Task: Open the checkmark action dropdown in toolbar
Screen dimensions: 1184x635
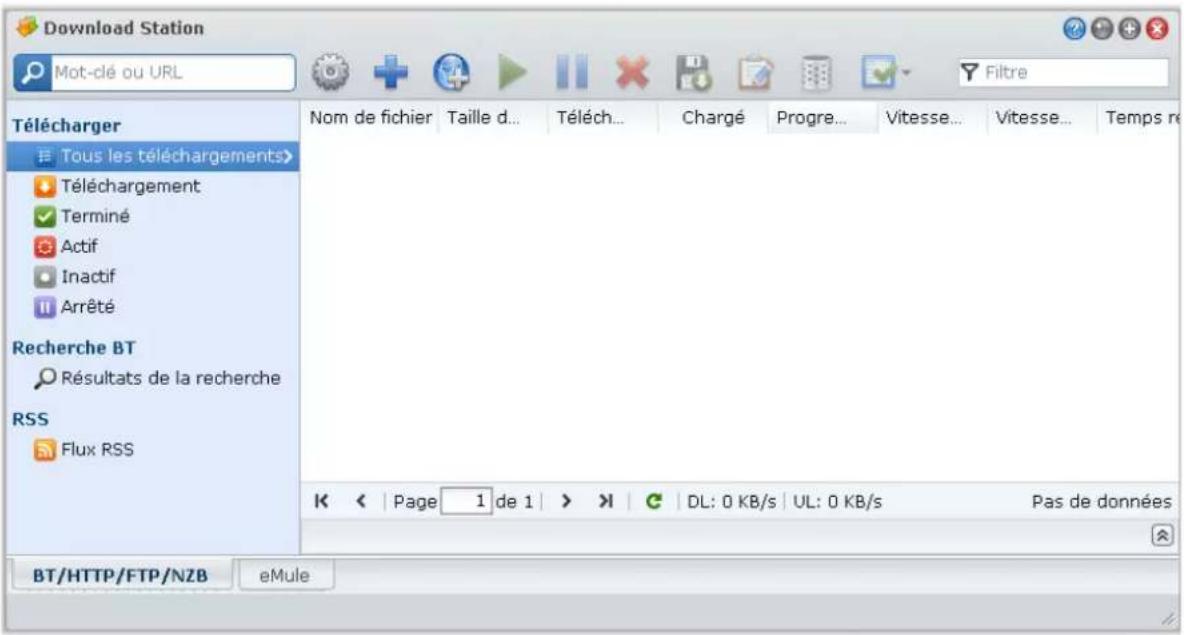Action: coord(885,72)
